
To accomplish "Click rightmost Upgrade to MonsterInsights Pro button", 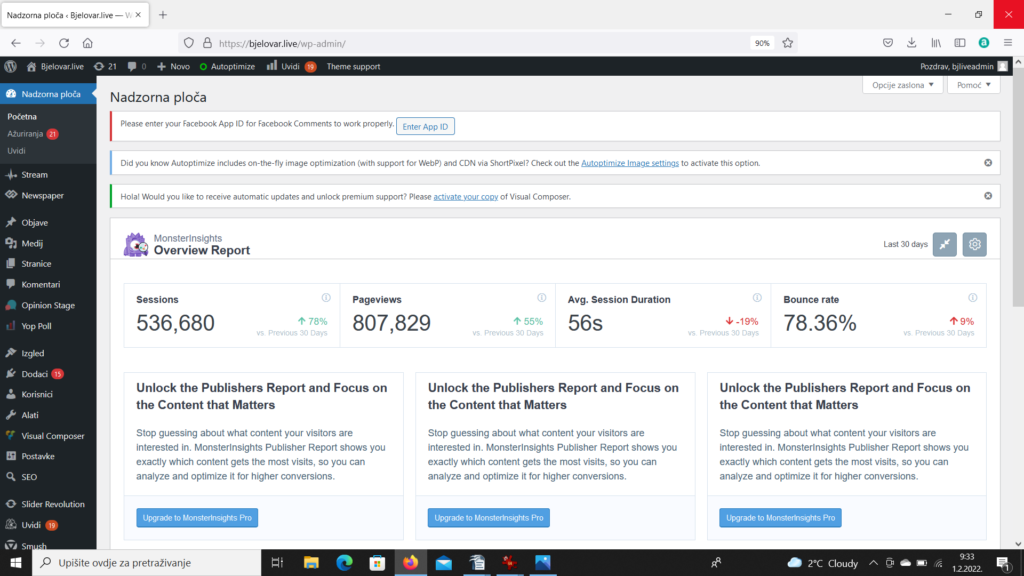I will pyautogui.click(x=780, y=518).
